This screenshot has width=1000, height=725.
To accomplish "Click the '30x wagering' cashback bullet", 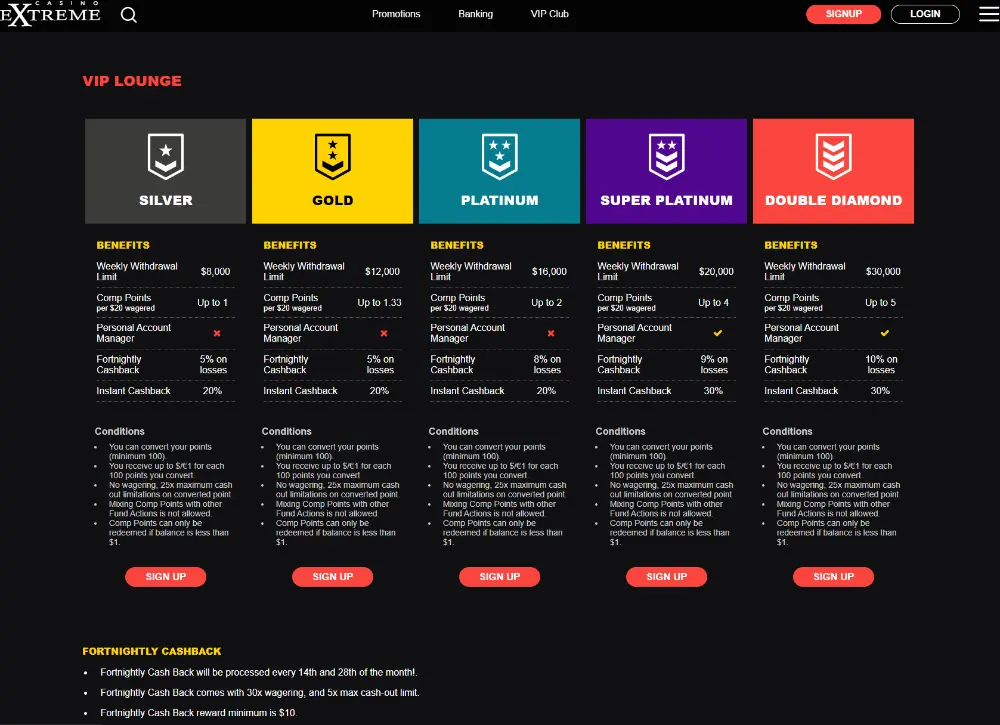I will (x=260, y=693).
